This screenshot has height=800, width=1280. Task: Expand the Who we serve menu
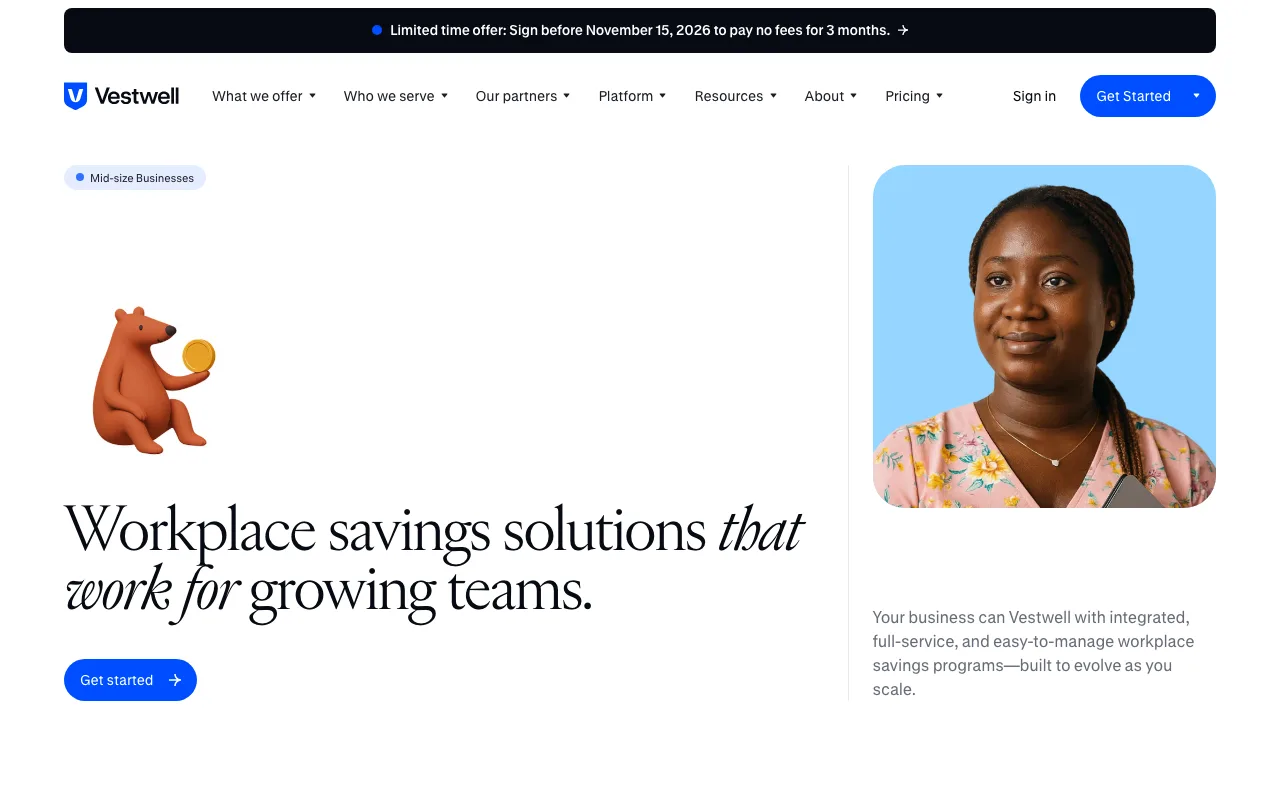pyautogui.click(x=396, y=96)
